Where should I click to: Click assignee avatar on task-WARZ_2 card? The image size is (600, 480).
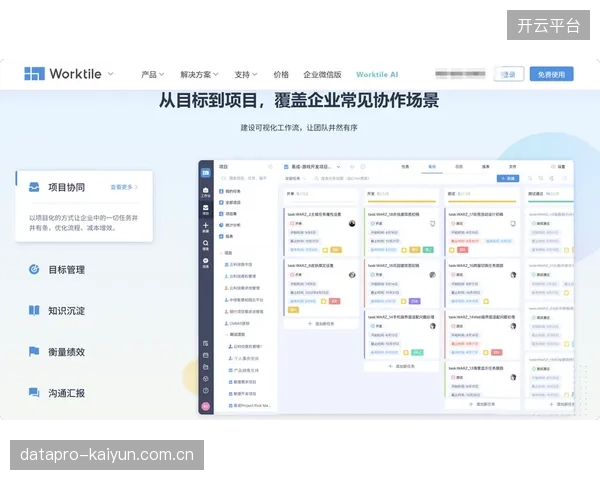pos(352,224)
